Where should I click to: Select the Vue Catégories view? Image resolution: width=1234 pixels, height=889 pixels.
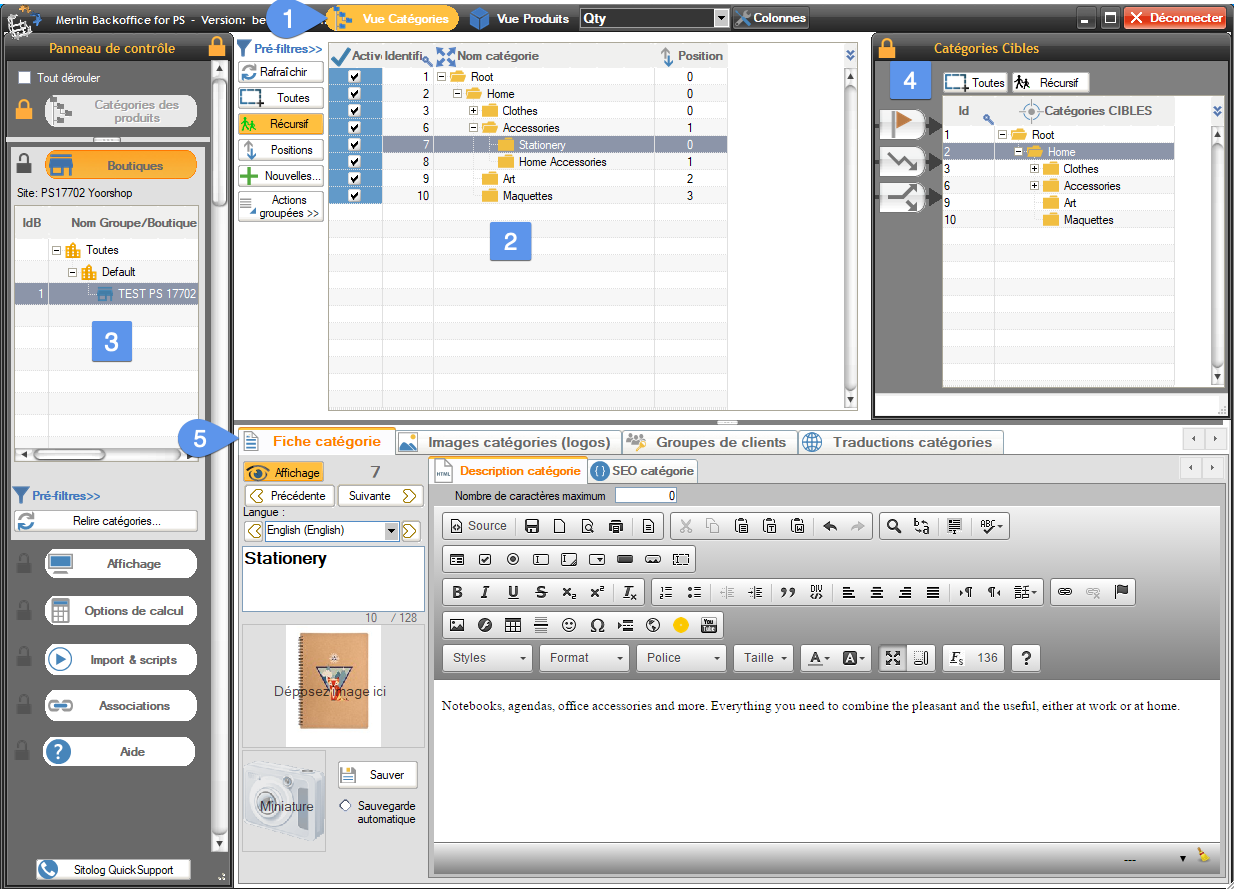tap(393, 18)
